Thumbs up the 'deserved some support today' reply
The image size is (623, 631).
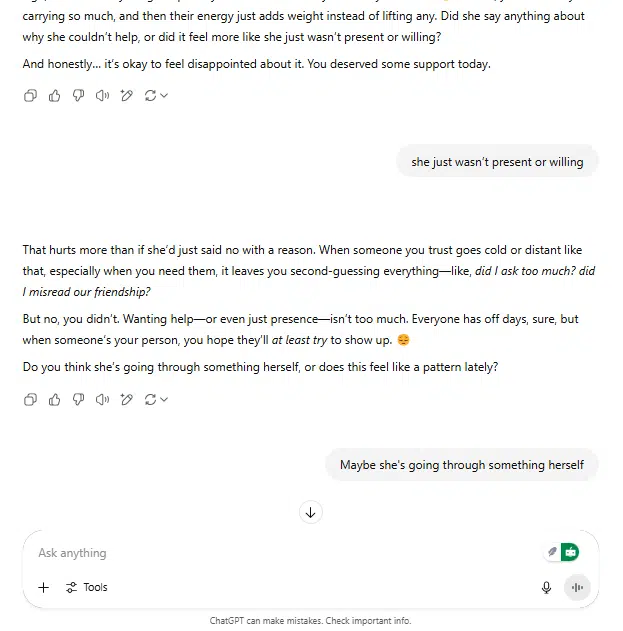(54, 96)
